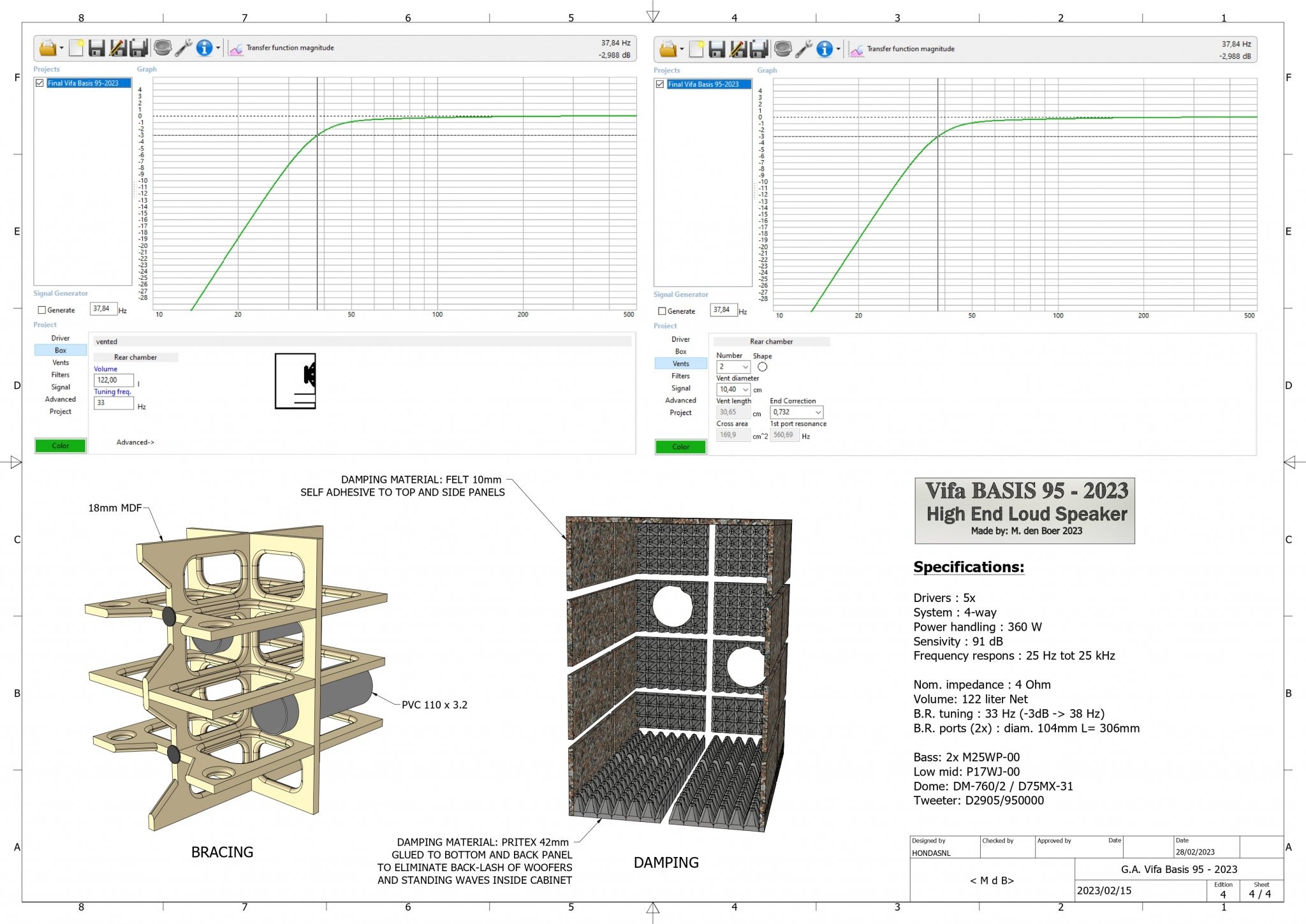Click the round vent Shape icon
The width and height of the screenshot is (1306, 924).
click(762, 367)
